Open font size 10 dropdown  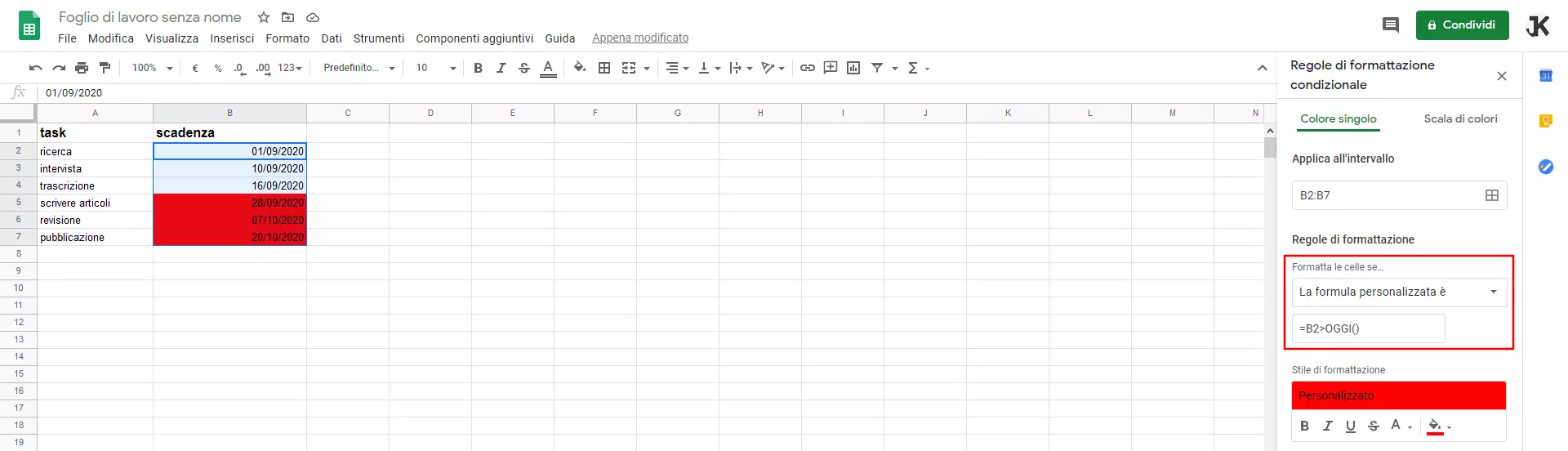click(436, 68)
